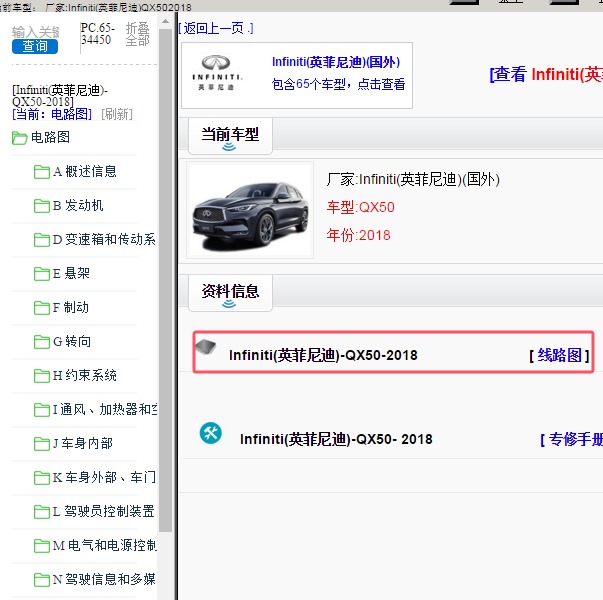
Task: Select the 当前车型 tab
Action: pyautogui.click(x=230, y=136)
